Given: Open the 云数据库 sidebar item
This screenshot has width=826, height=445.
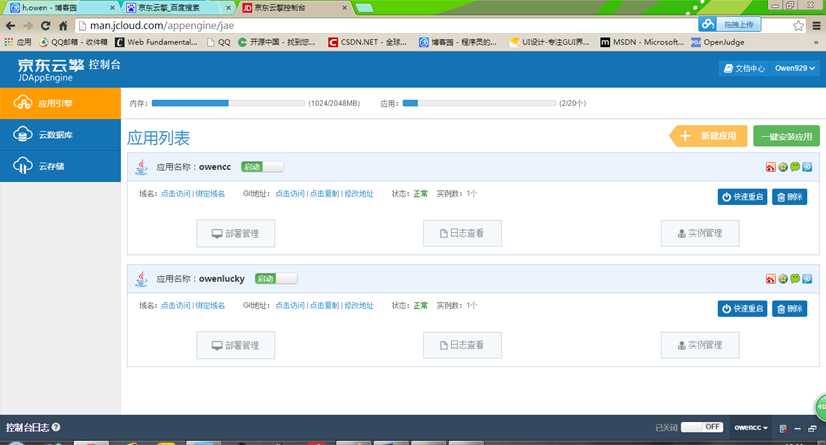Looking at the screenshot, I should [x=60, y=135].
